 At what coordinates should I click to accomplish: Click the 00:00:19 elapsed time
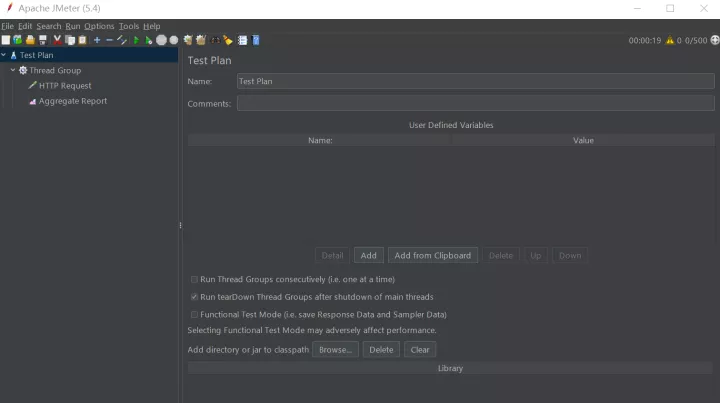[645, 40]
